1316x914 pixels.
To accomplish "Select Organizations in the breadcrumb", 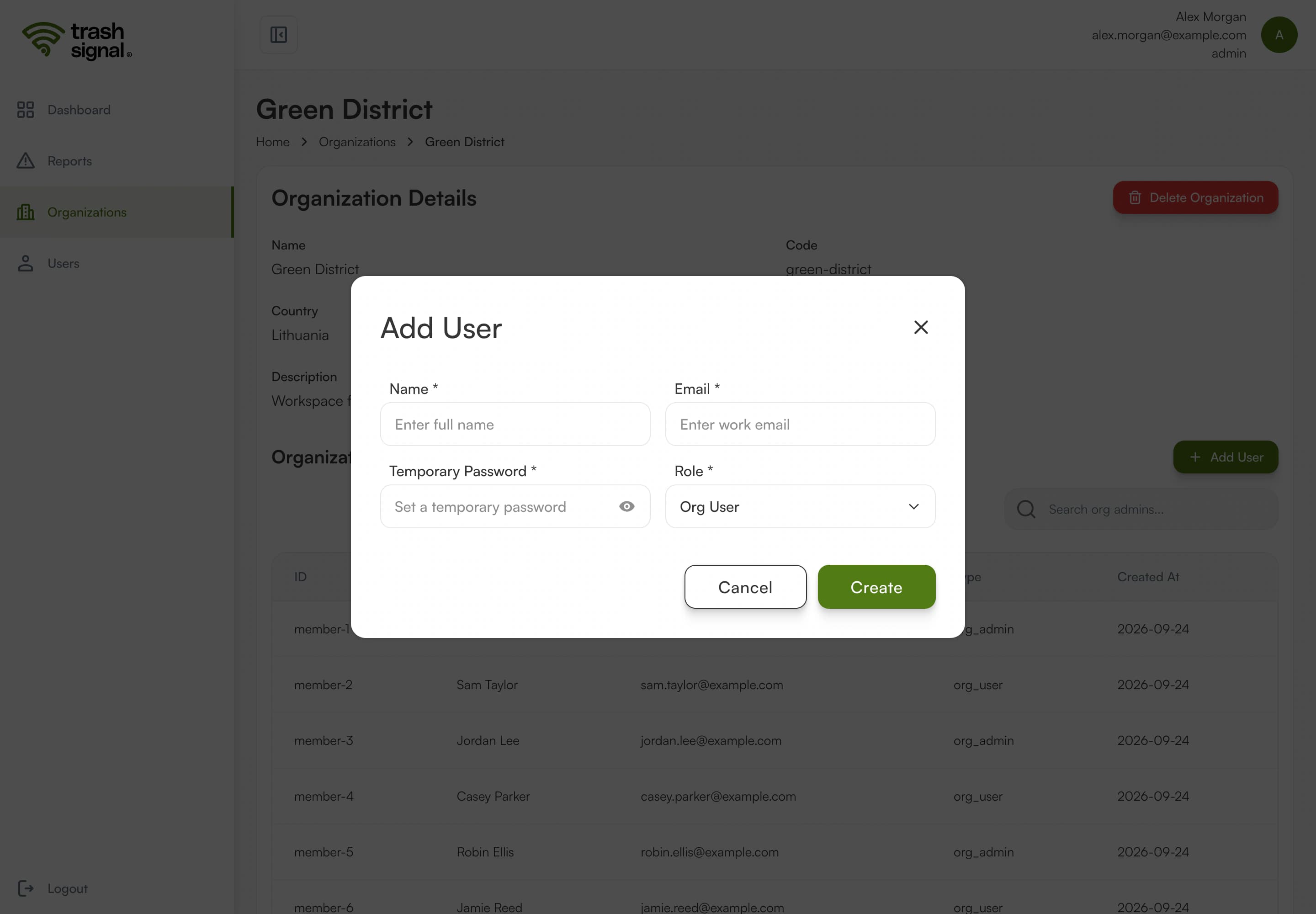I will (x=357, y=142).
